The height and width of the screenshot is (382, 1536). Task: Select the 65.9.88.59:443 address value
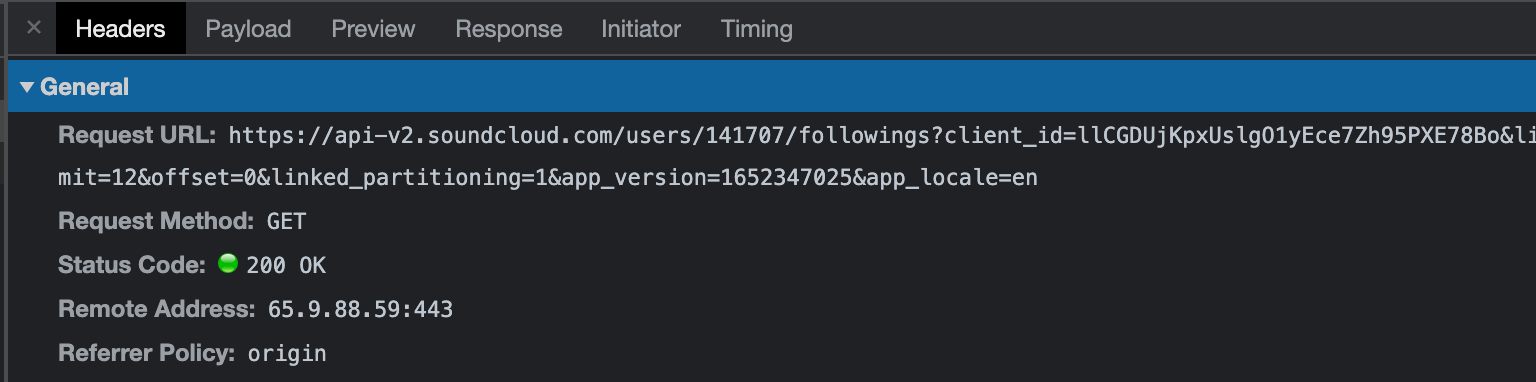[x=360, y=310]
